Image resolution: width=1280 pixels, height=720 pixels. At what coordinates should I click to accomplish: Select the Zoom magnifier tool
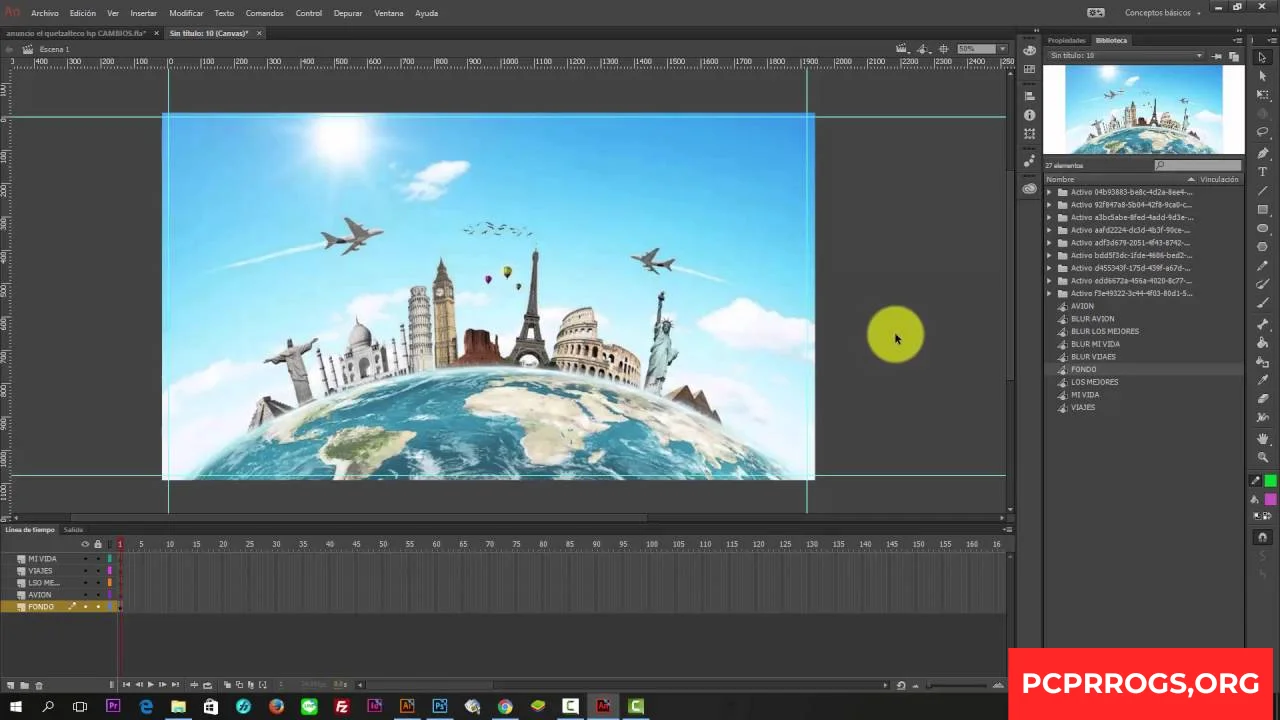coord(1262,457)
